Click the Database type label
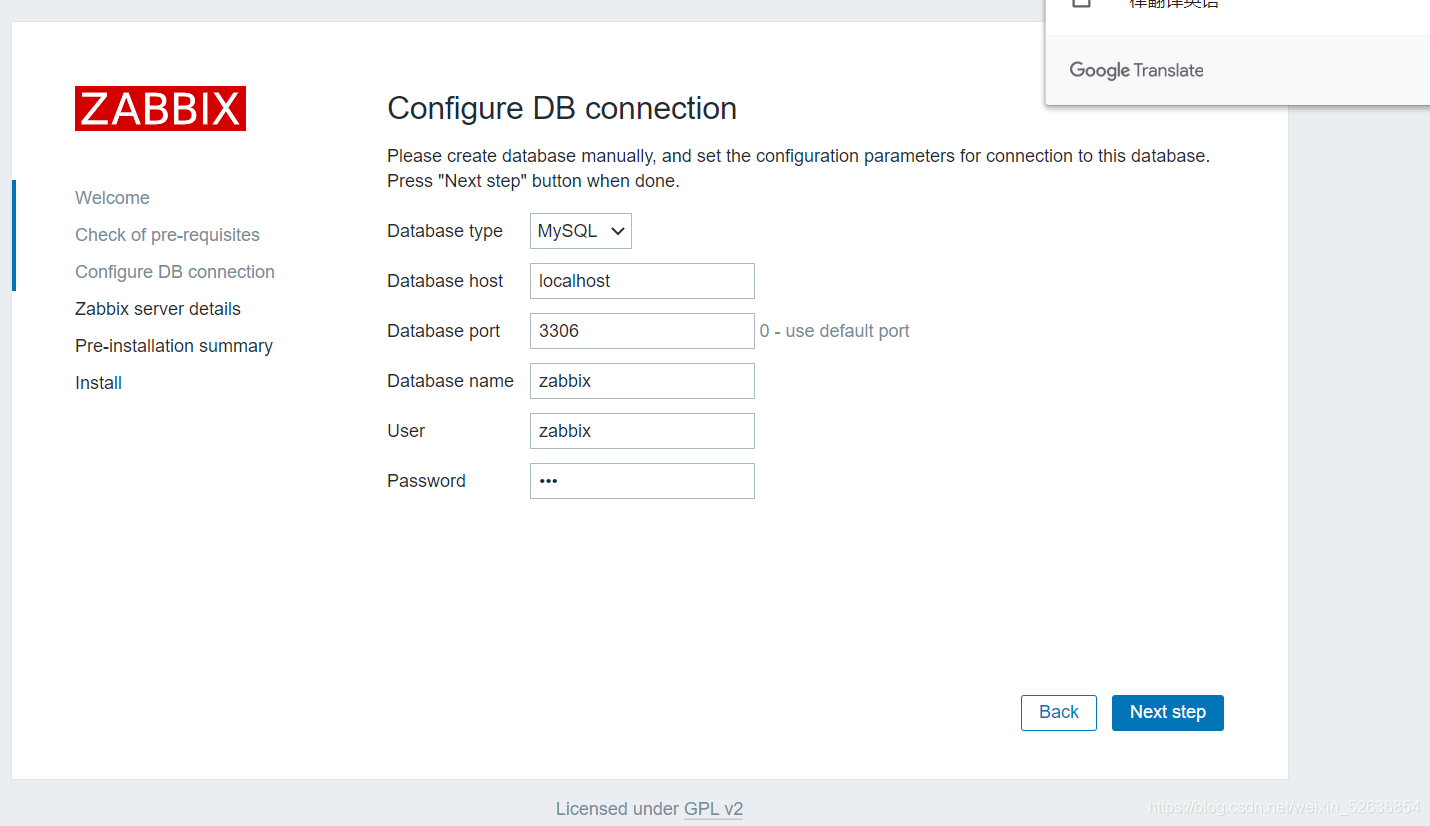Image resolution: width=1430 pixels, height=826 pixels. click(x=445, y=231)
